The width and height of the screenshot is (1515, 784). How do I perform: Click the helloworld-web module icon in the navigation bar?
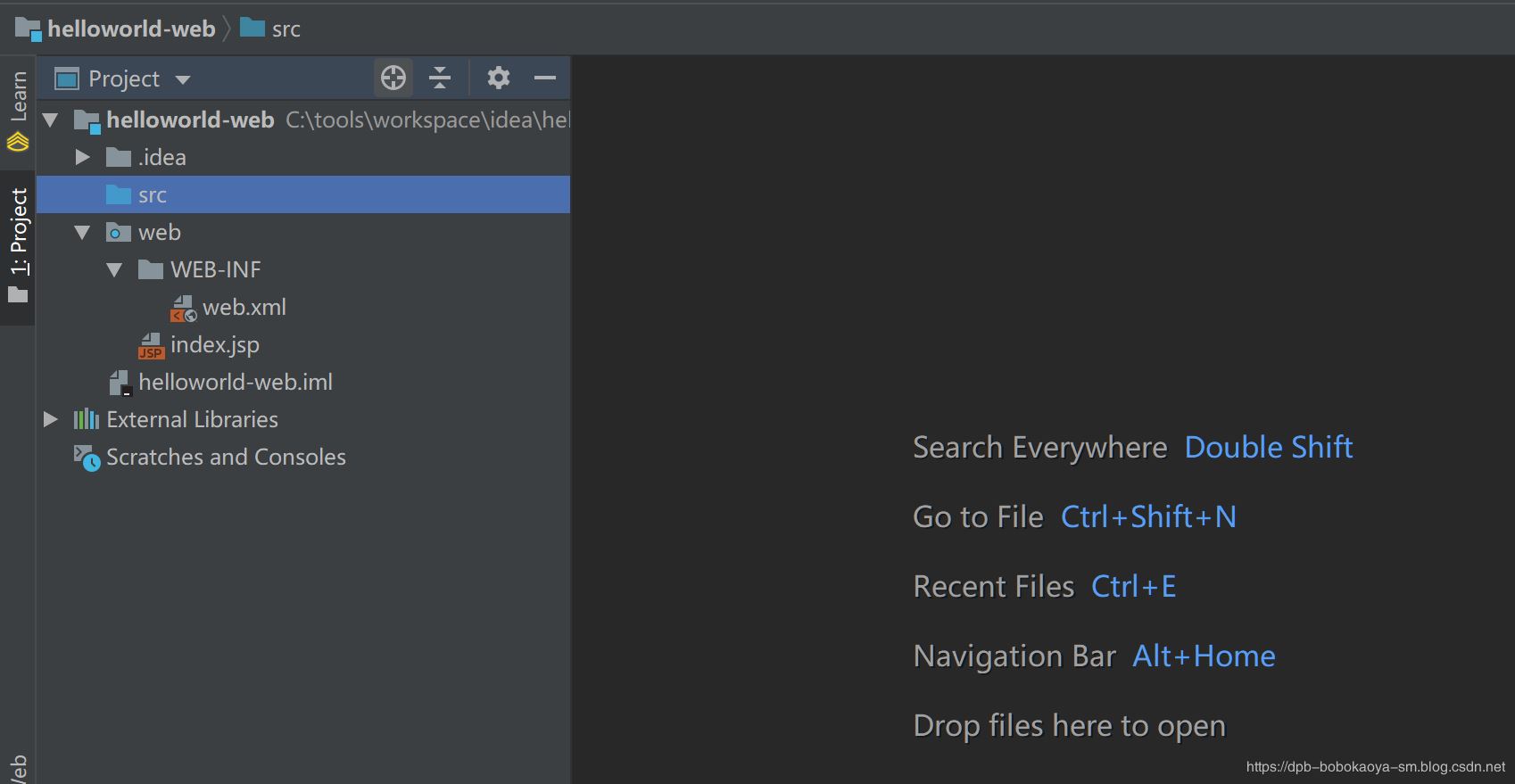29,29
